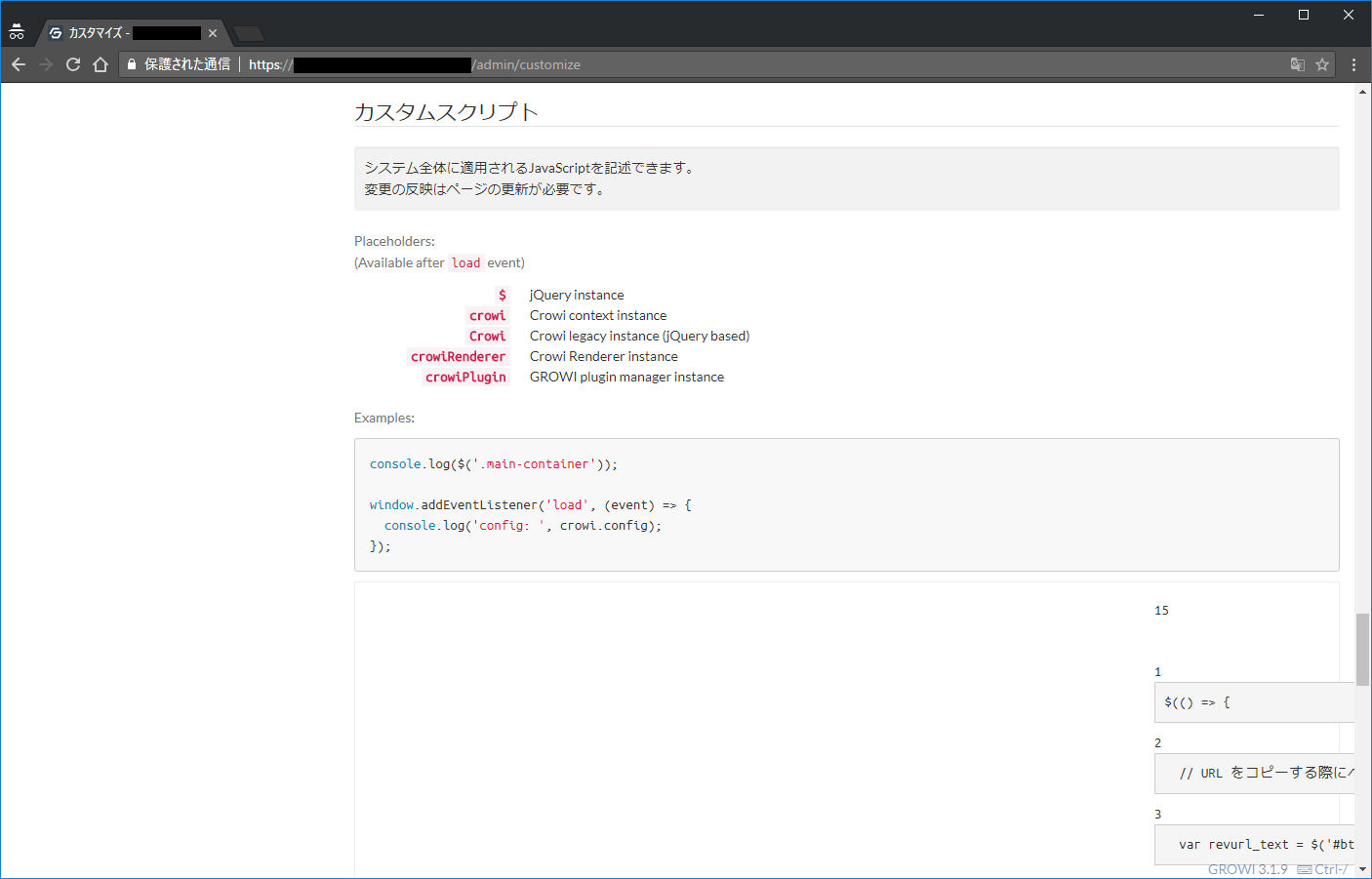Viewport: 1372px width, 879px height.
Task: View security info via the lock icon
Action: point(131,63)
